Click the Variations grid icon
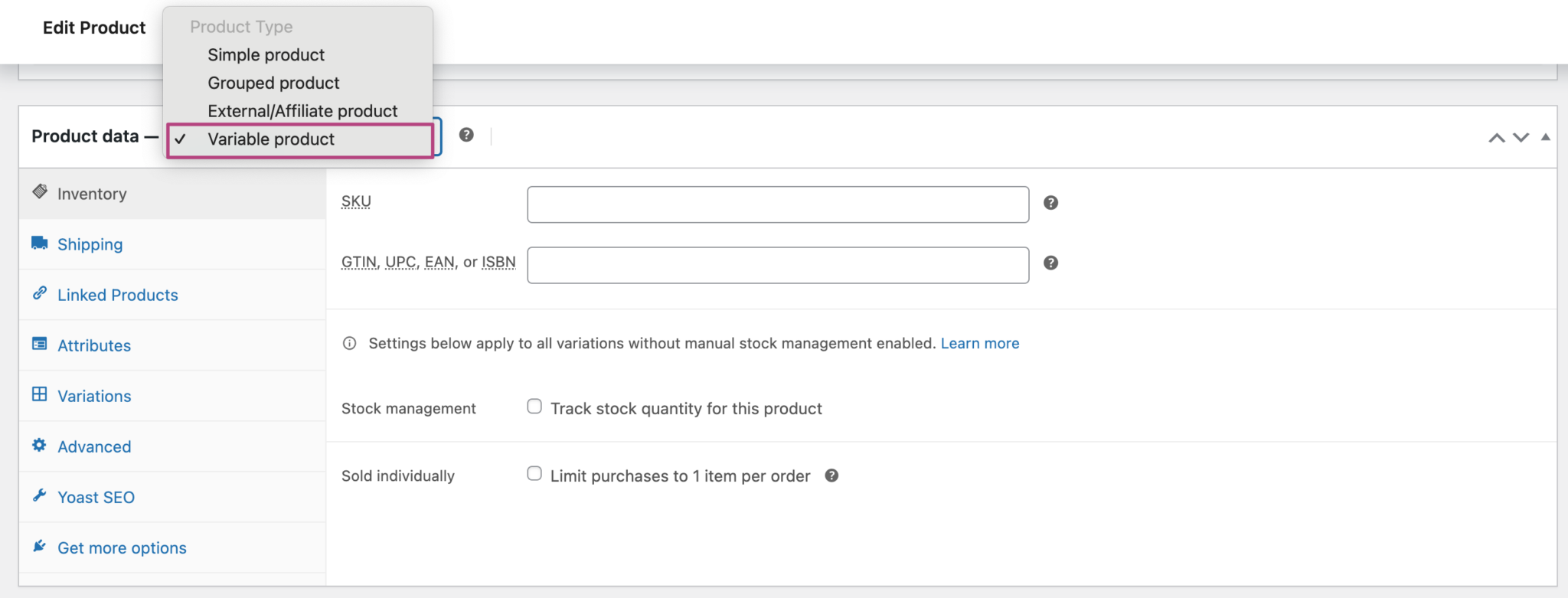Viewport: 1568px width, 598px height. (x=40, y=394)
